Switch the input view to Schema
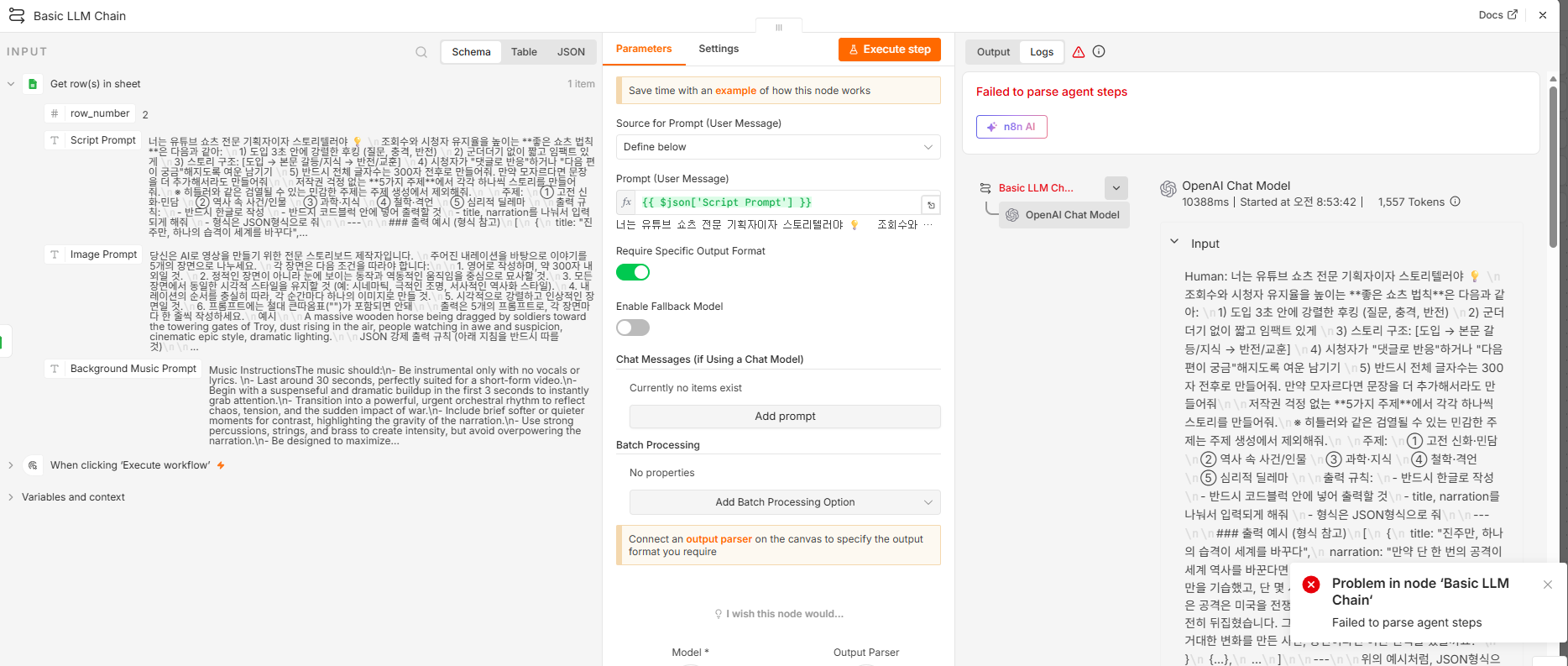The image size is (1568, 666). click(471, 52)
